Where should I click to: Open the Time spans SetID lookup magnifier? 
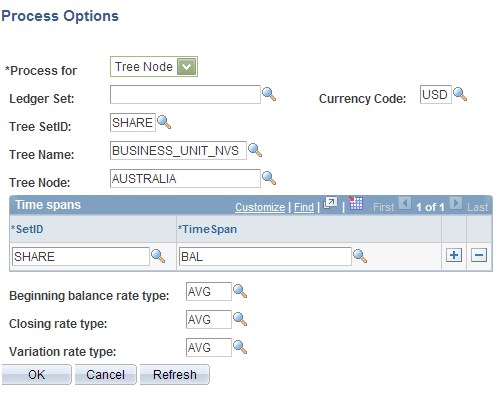pyautogui.click(x=158, y=256)
